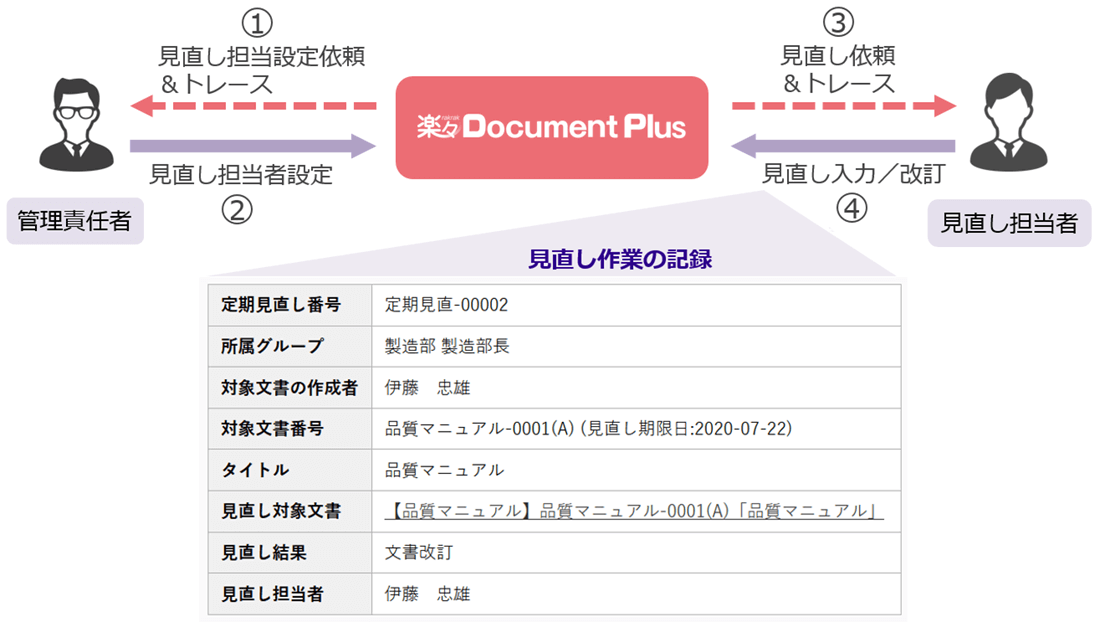Click the 楽々Document Plus logo box
The height and width of the screenshot is (622, 1100).
(x=551, y=128)
